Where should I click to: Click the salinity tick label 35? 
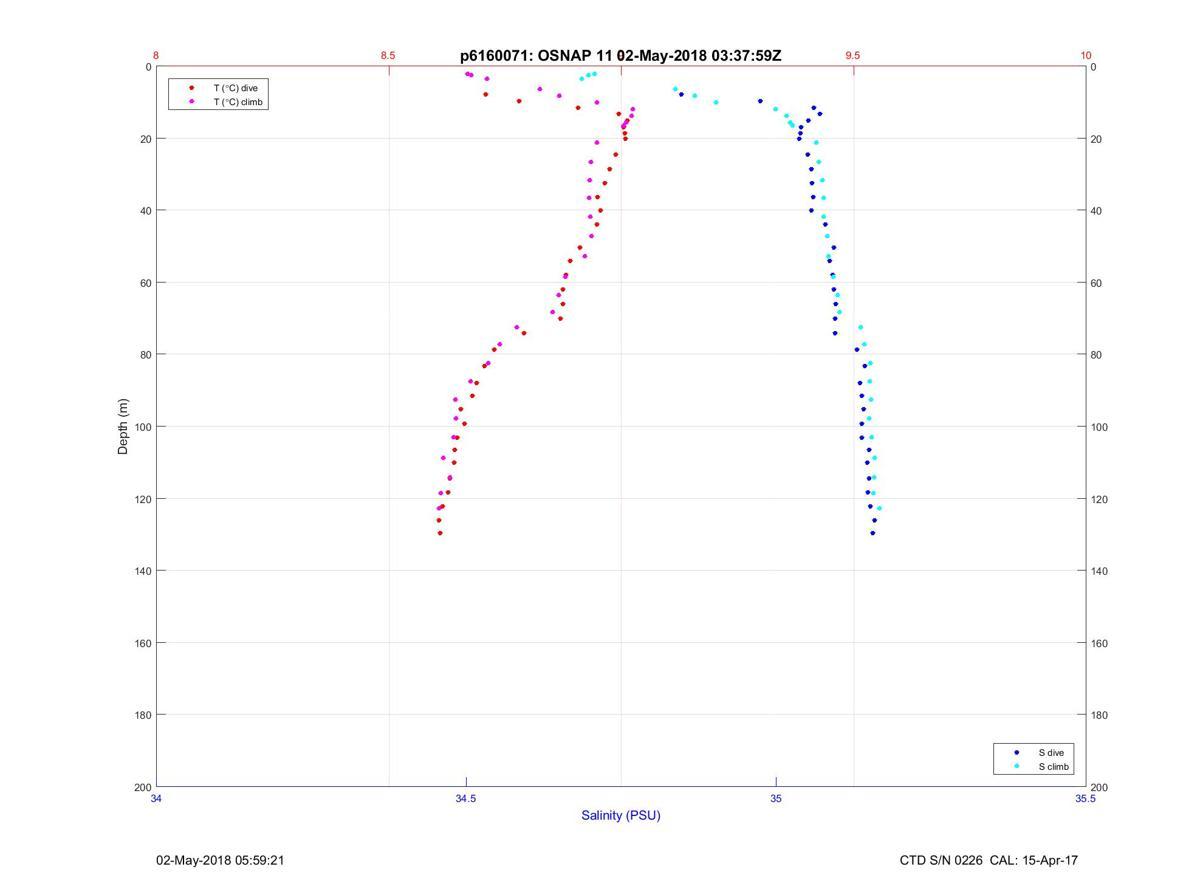(x=776, y=798)
